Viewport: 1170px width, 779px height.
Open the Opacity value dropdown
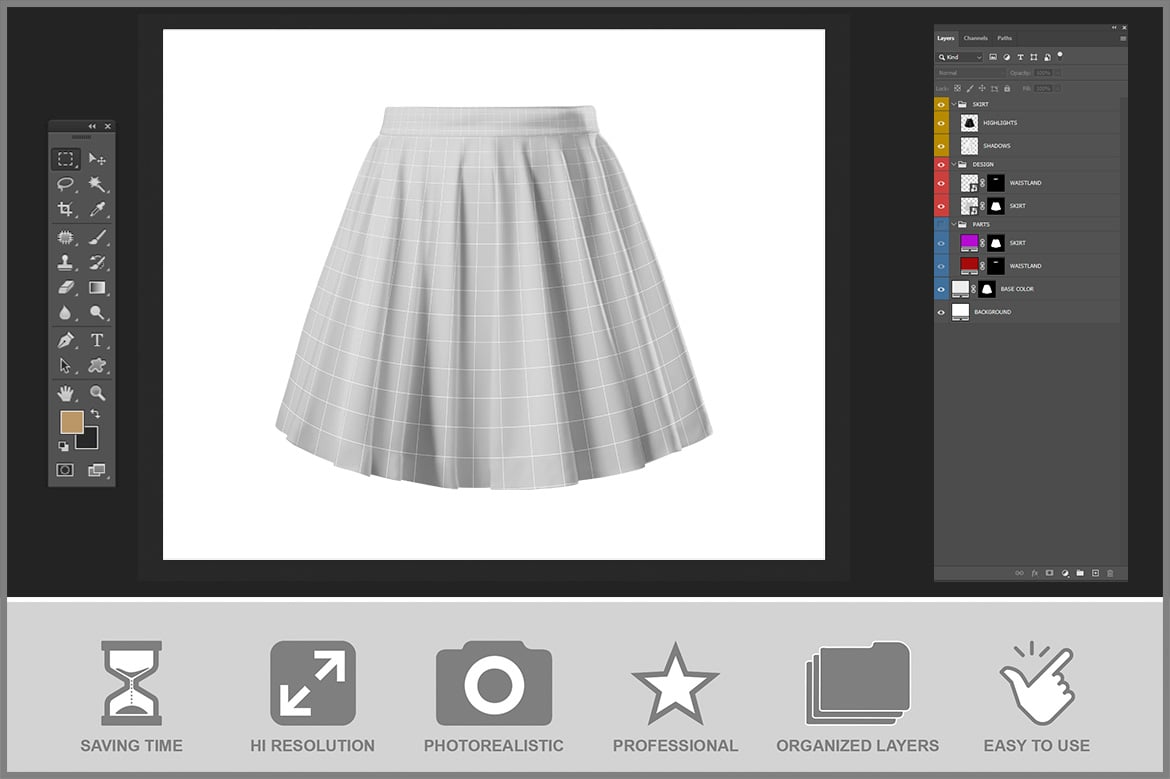(x=1057, y=73)
